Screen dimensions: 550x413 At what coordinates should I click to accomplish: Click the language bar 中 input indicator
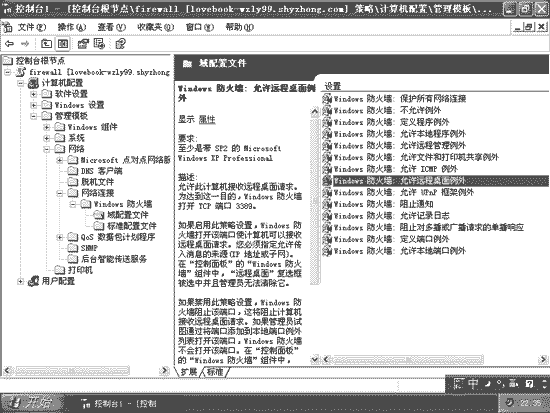click(x=473, y=384)
